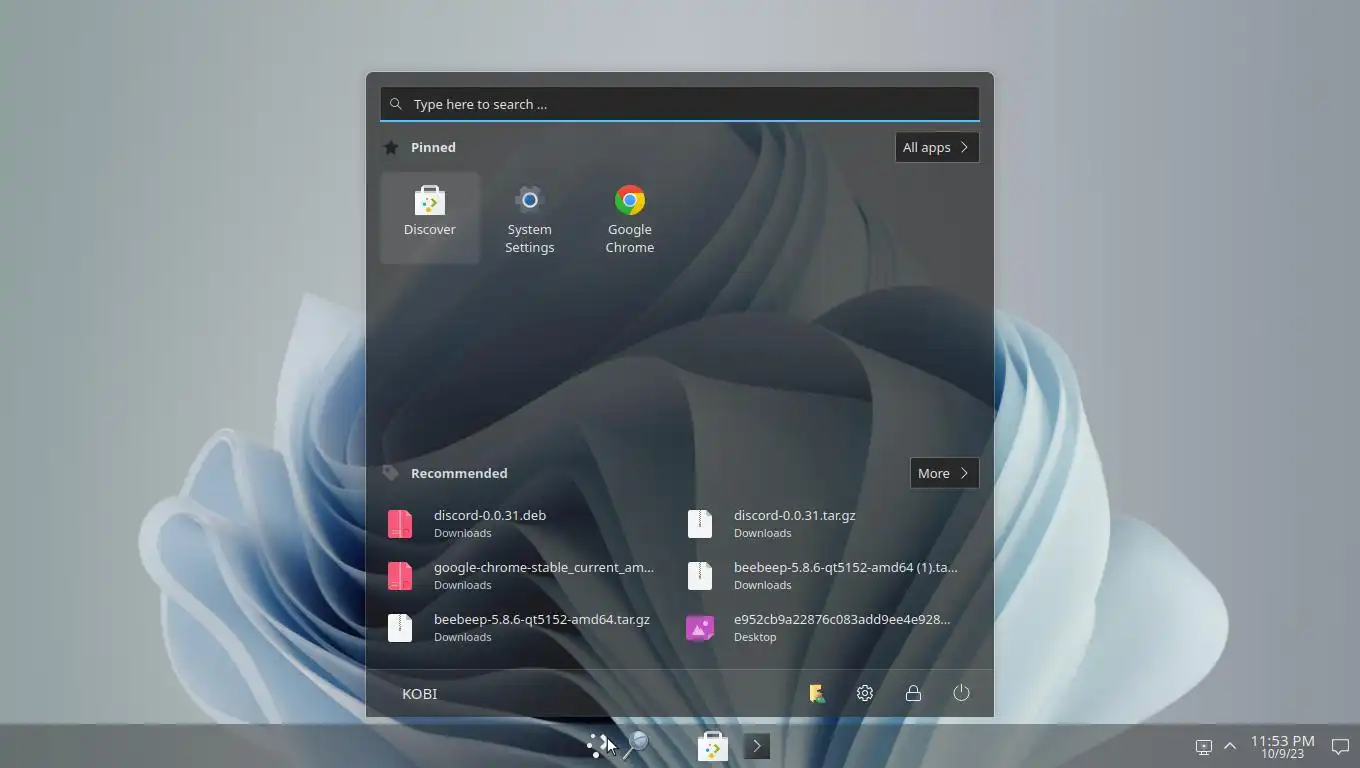Focus the 'Type here to search' field
This screenshot has height=768, width=1360.
[x=680, y=104]
